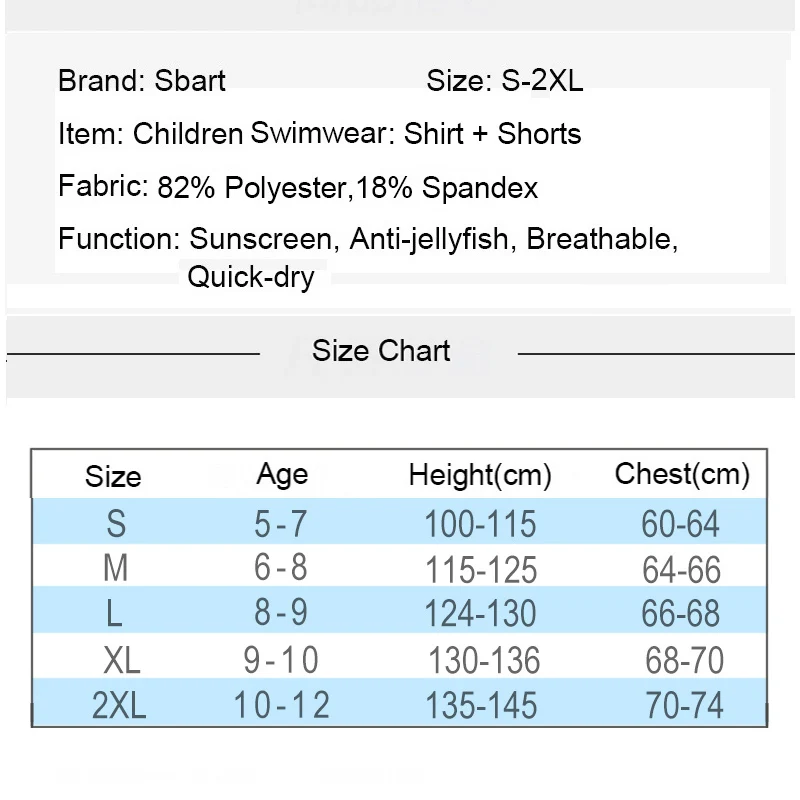Screen dimensions: 800x800
Task: Click the 9-10 age cell
Action: (x=281, y=660)
